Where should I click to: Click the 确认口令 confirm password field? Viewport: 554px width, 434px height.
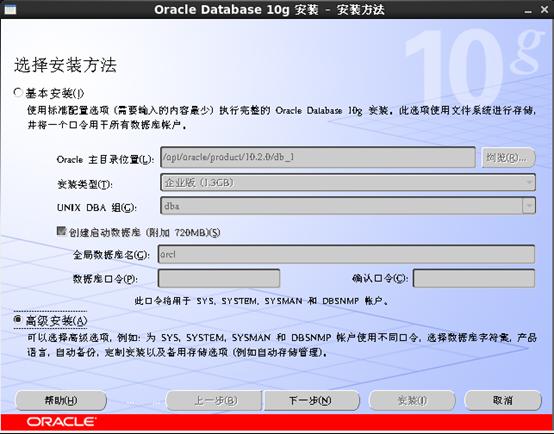pos(474,278)
